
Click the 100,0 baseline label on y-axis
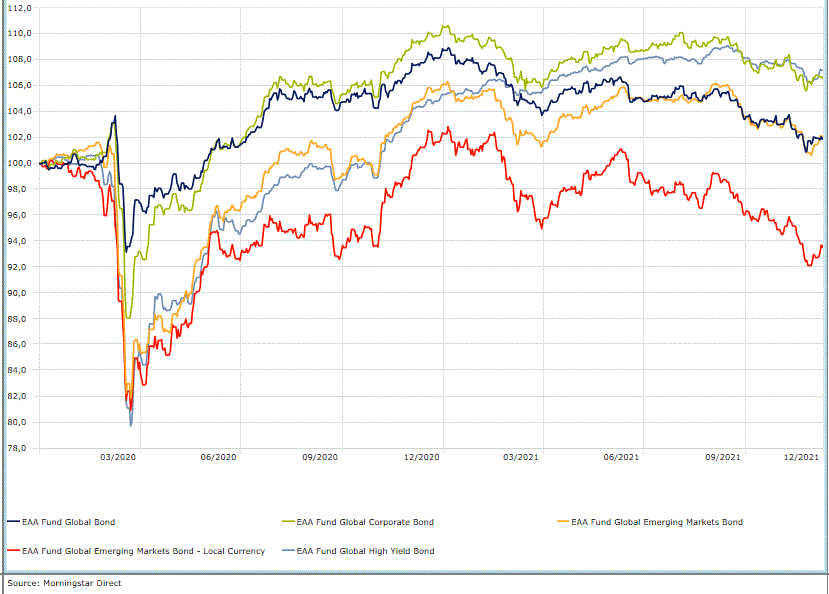pos(19,163)
